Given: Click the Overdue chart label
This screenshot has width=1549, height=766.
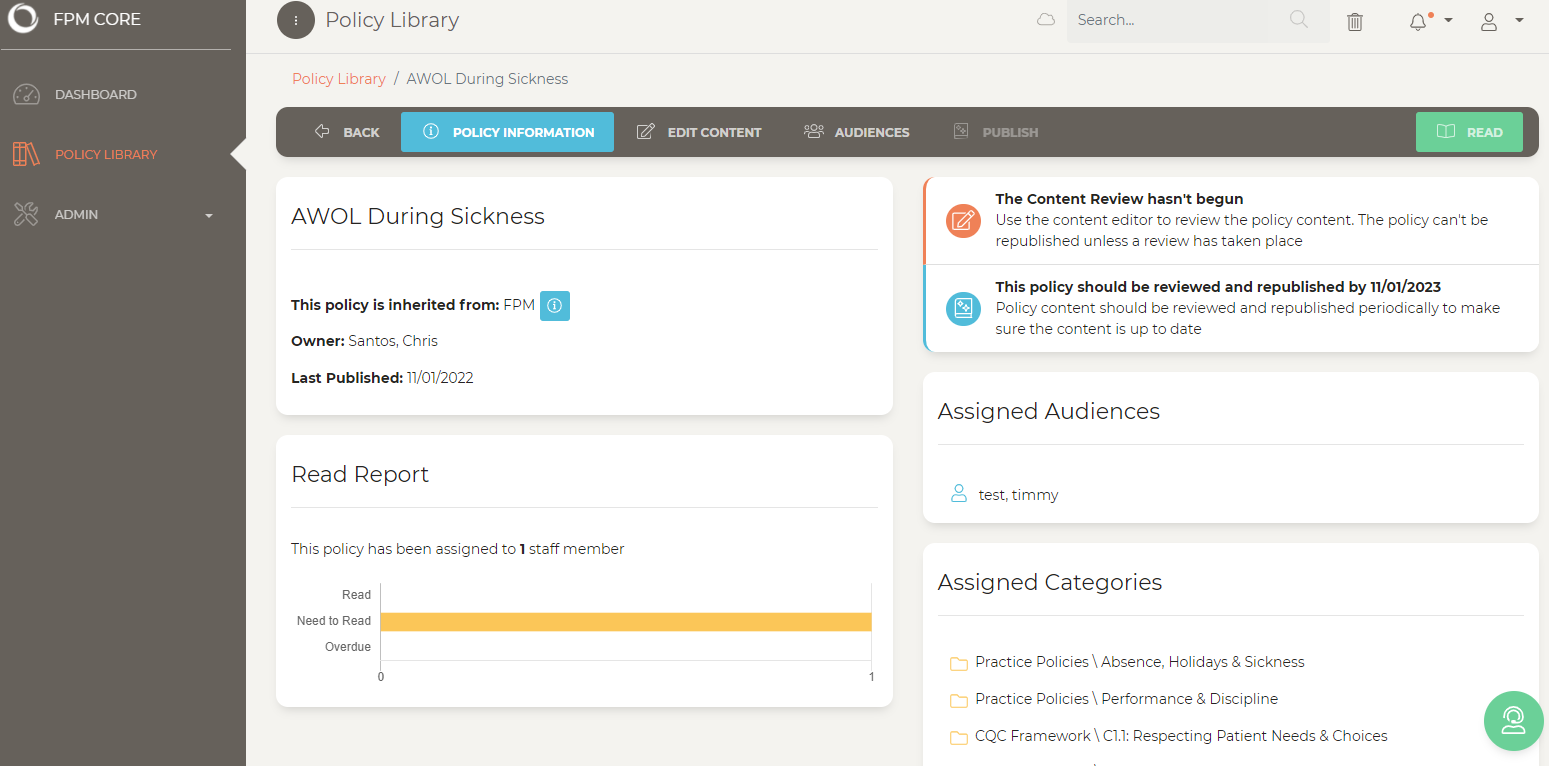Looking at the screenshot, I should 348,647.
